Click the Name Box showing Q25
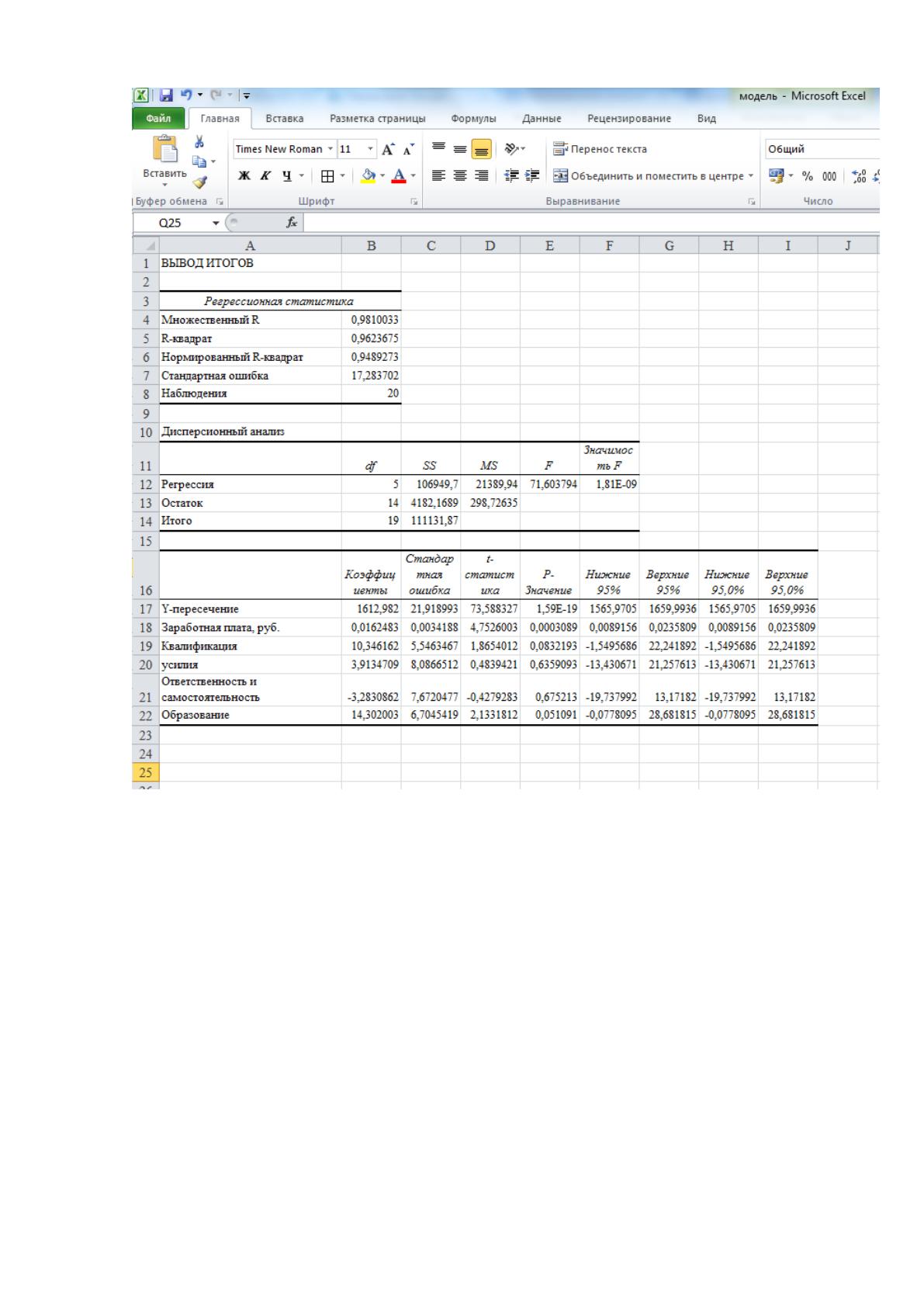This screenshot has width=924, height=1307. (x=178, y=223)
